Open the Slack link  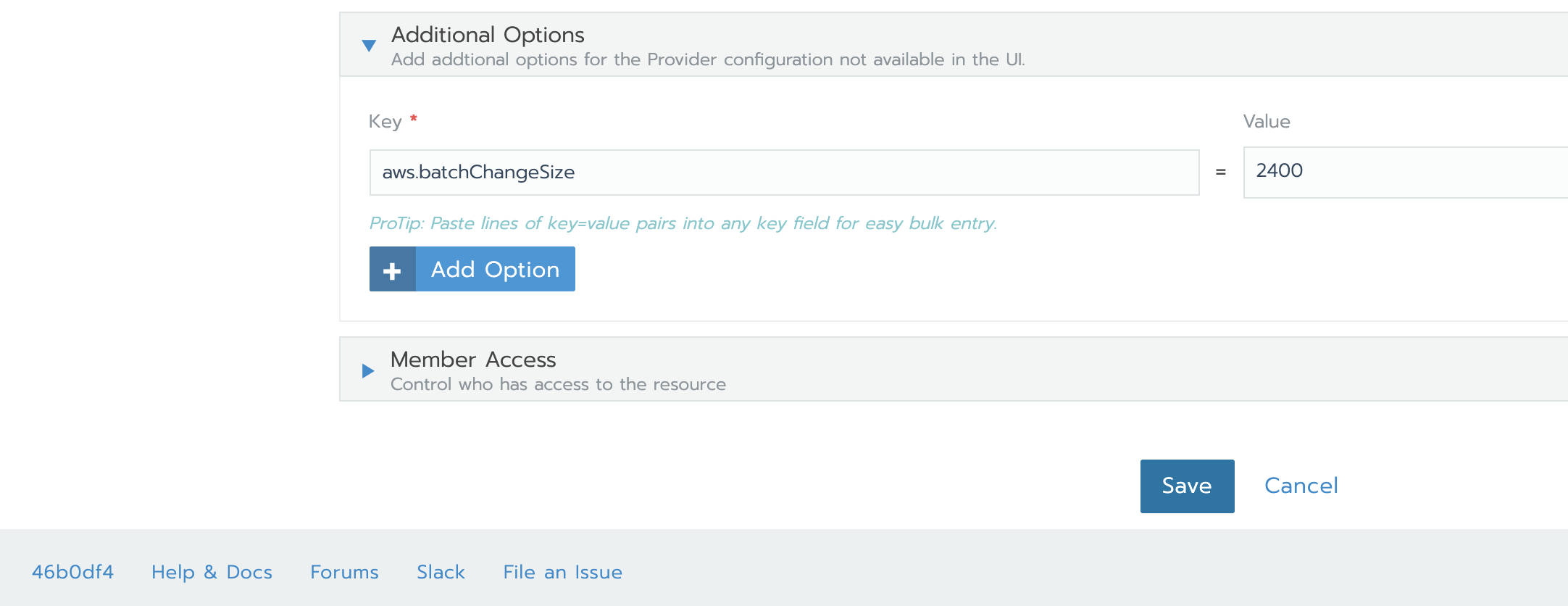click(441, 572)
